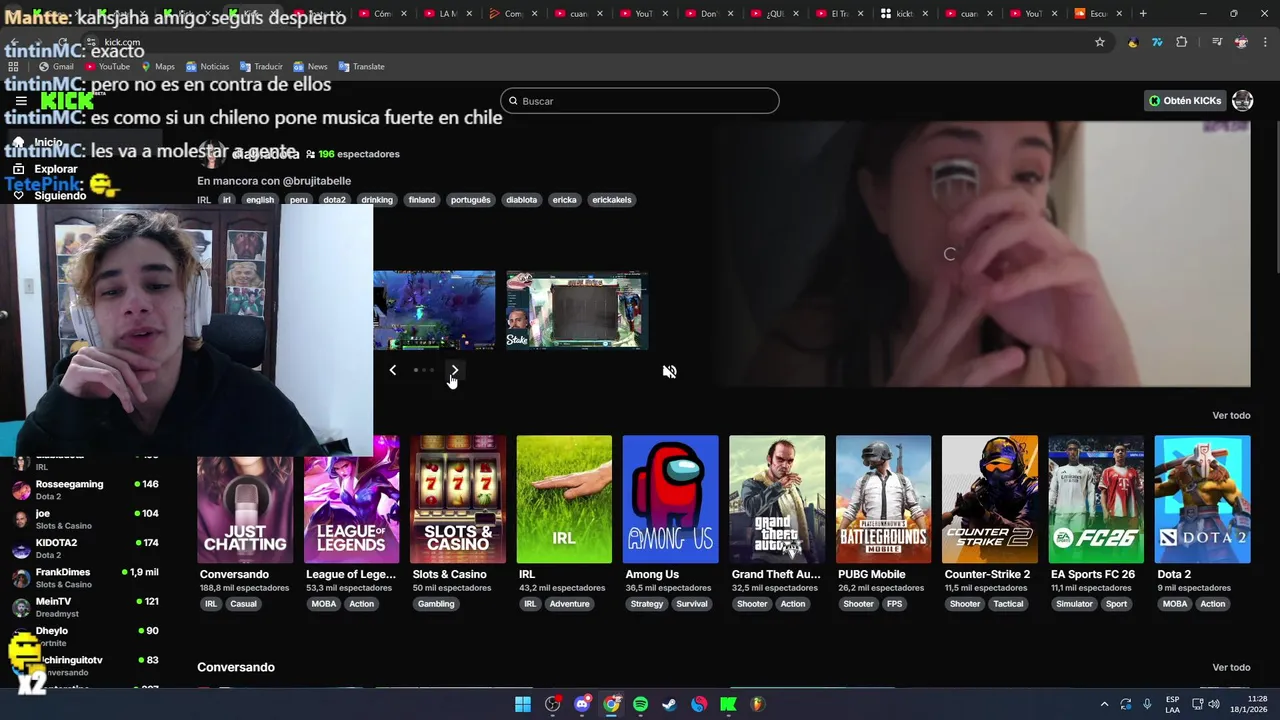Select the dota2 stream tag
The height and width of the screenshot is (720, 1280).
pos(334,200)
